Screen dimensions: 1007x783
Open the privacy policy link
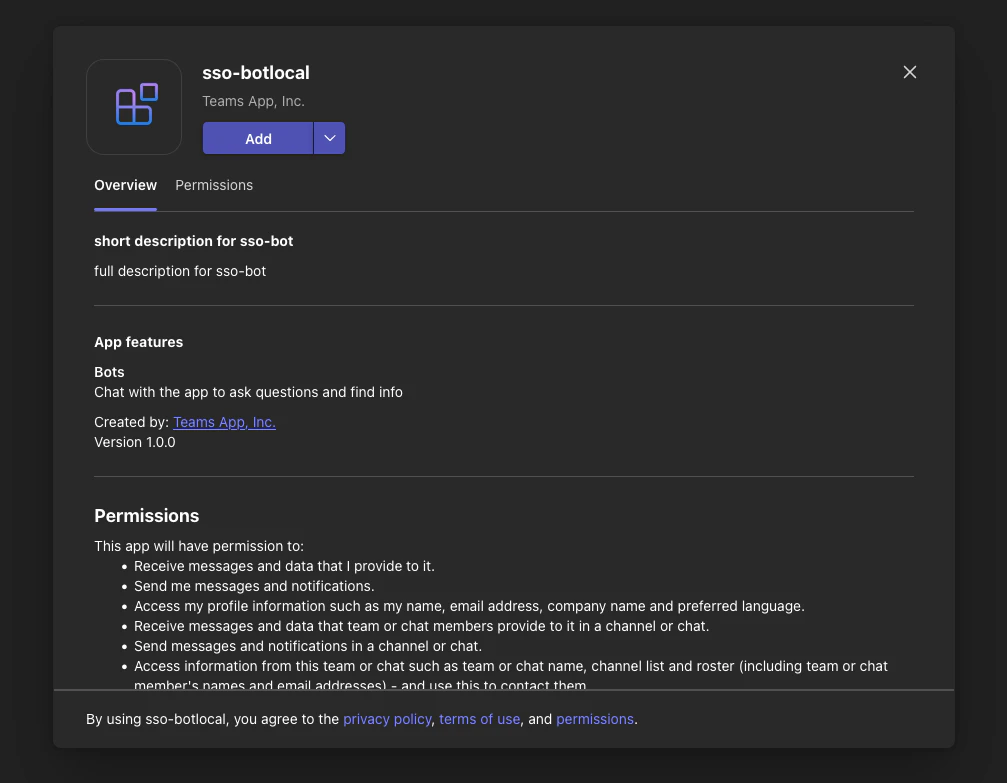click(387, 719)
